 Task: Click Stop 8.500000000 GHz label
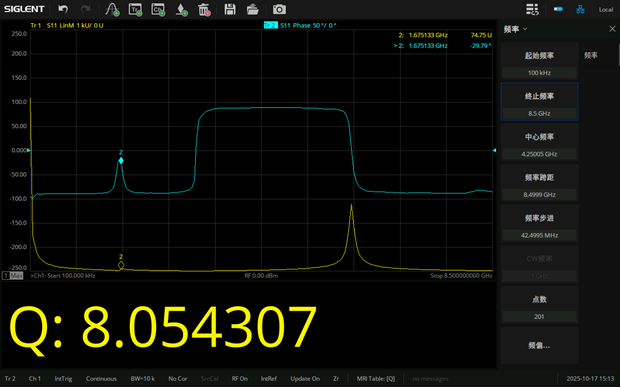[461, 276]
